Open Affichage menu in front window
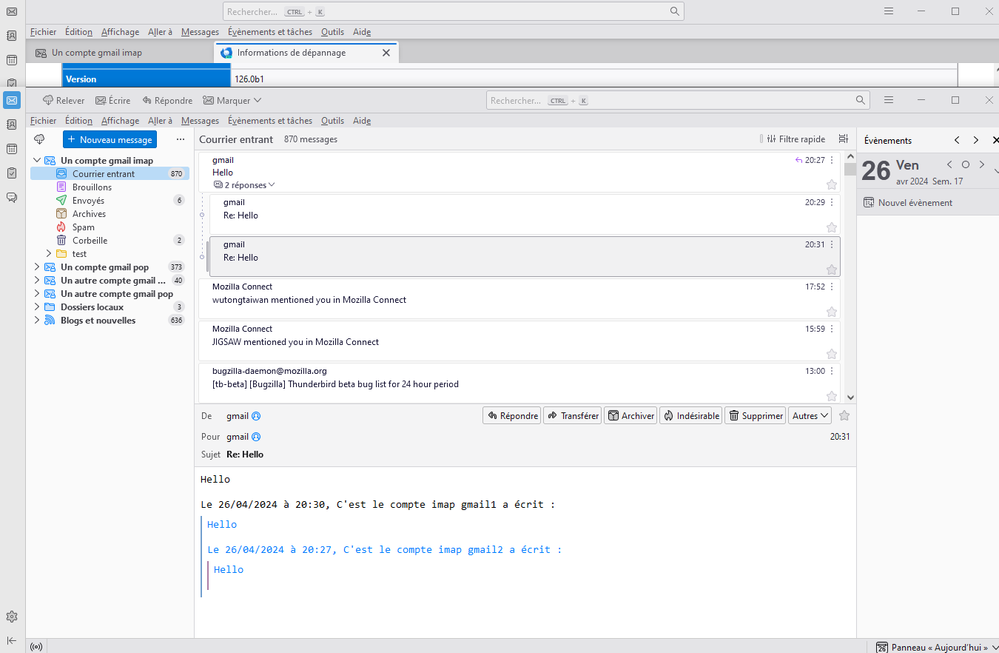This screenshot has height=653, width=999. [x=120, y=120]
